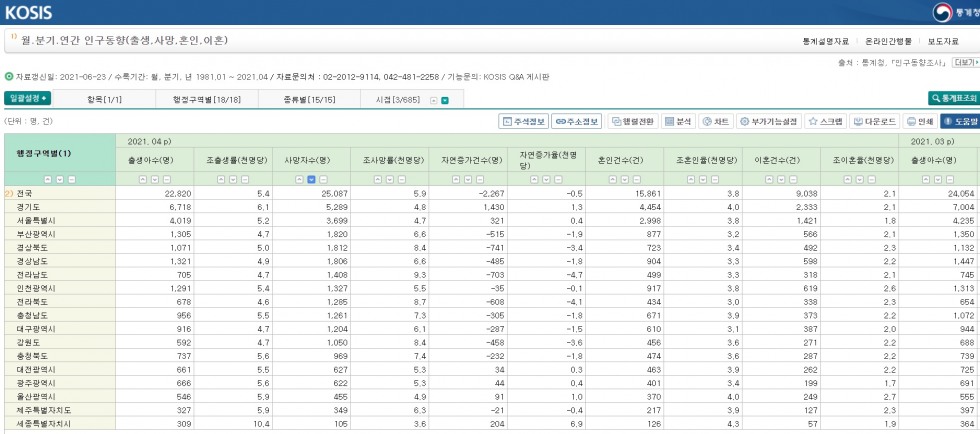Open KOSIS Q&A 게시판 link

[515, 77]
